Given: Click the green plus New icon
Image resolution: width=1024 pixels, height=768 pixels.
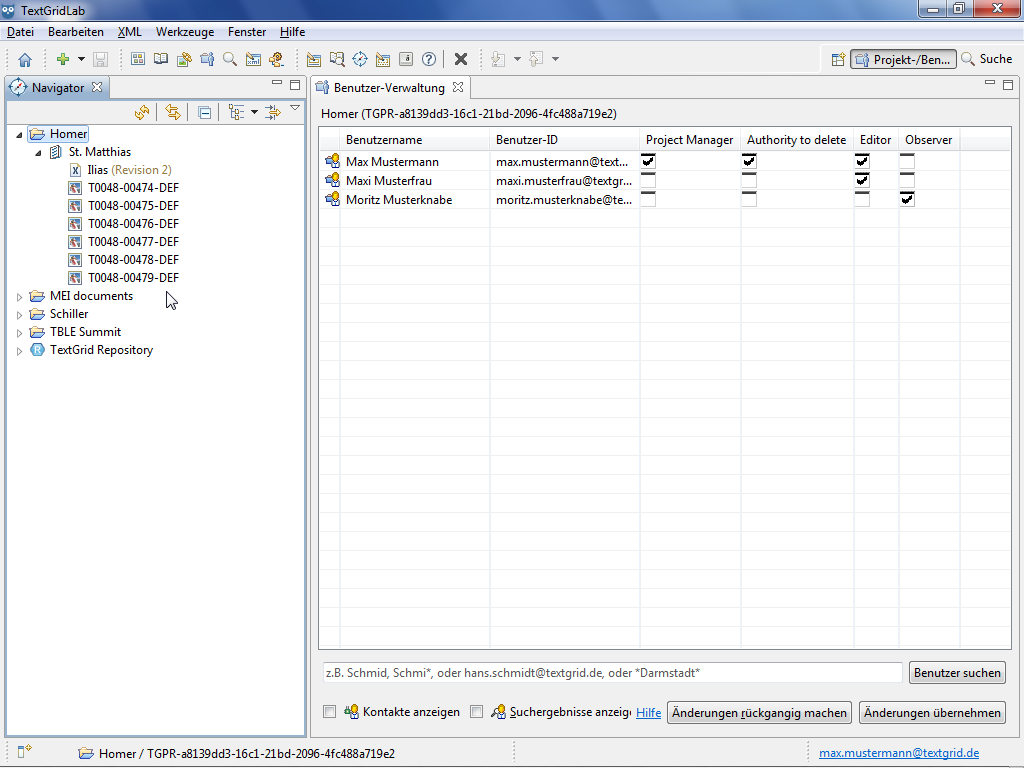Looking at the screenshot, I should click(62, 60).
